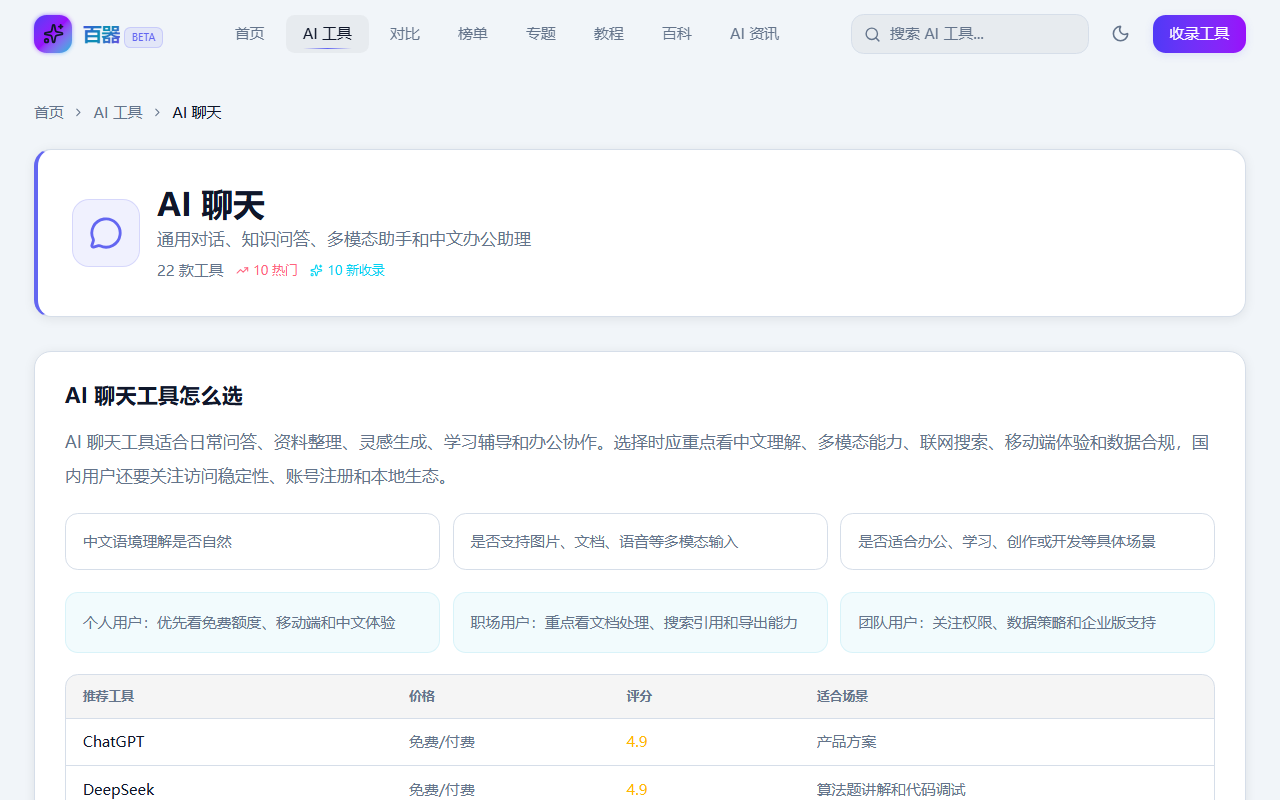The image size is (1280, 800).
Task: Click the 百器 brand name link
Action: tap(101, 36)
